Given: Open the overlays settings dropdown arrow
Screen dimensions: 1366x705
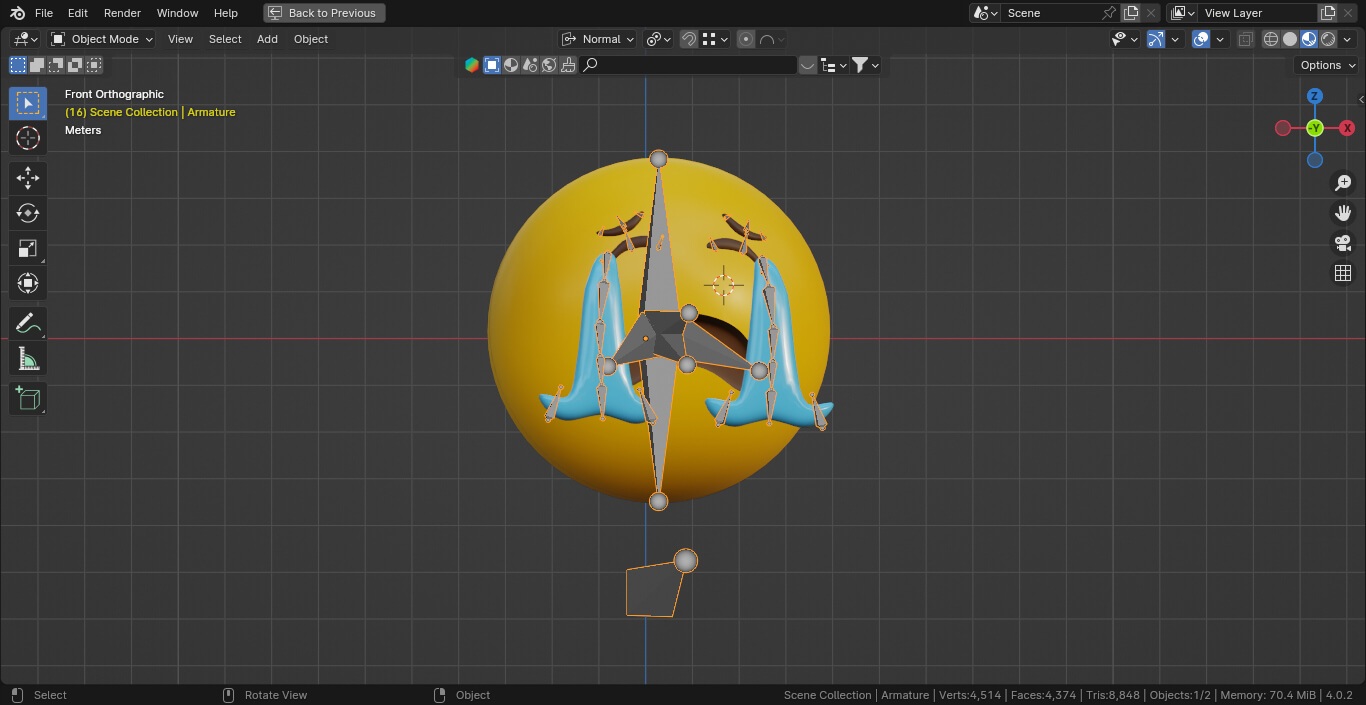Looking at the screenshot, I should pos(1221,39).
